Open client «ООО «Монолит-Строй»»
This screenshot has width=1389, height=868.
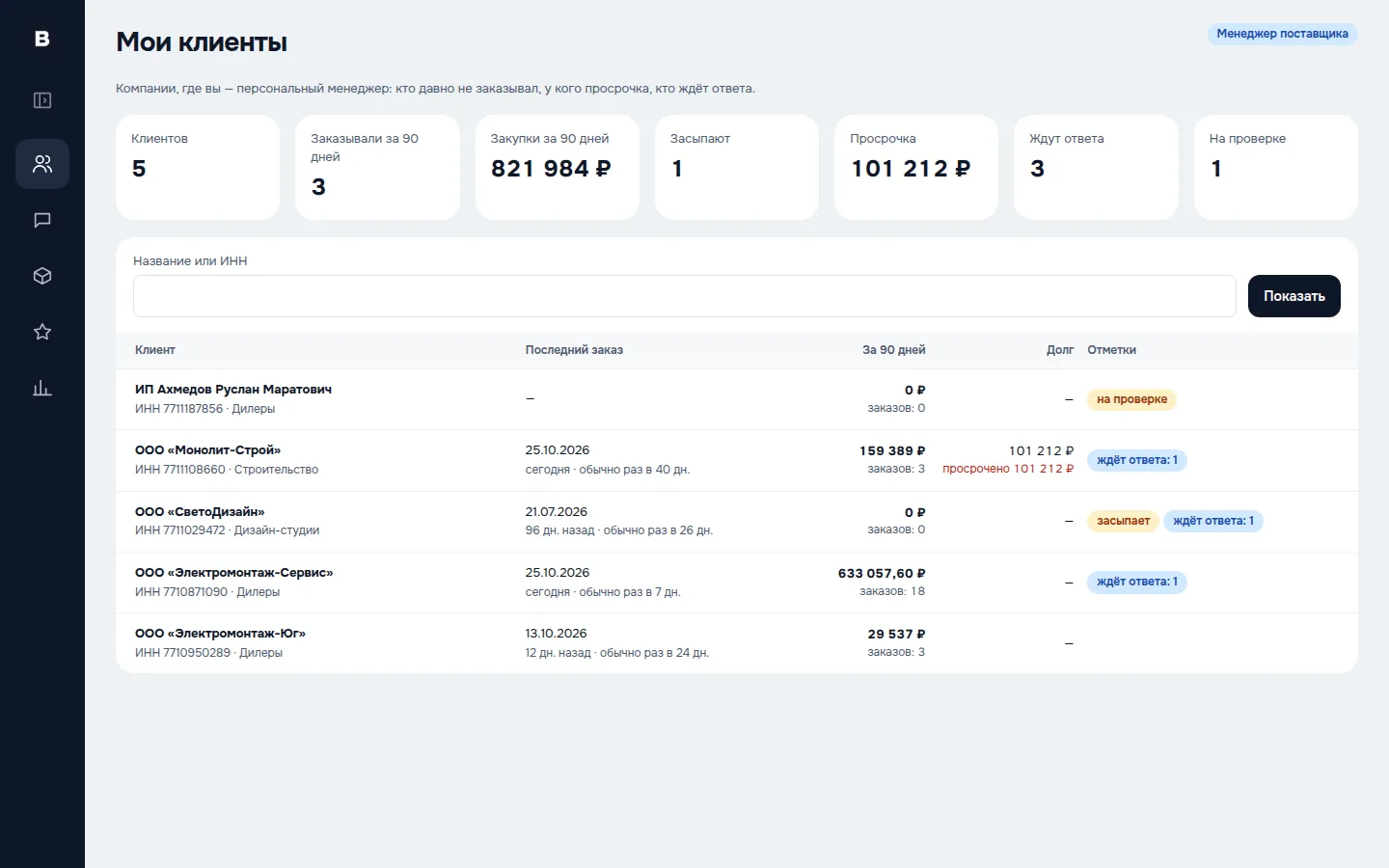click(x=208, y=450)
